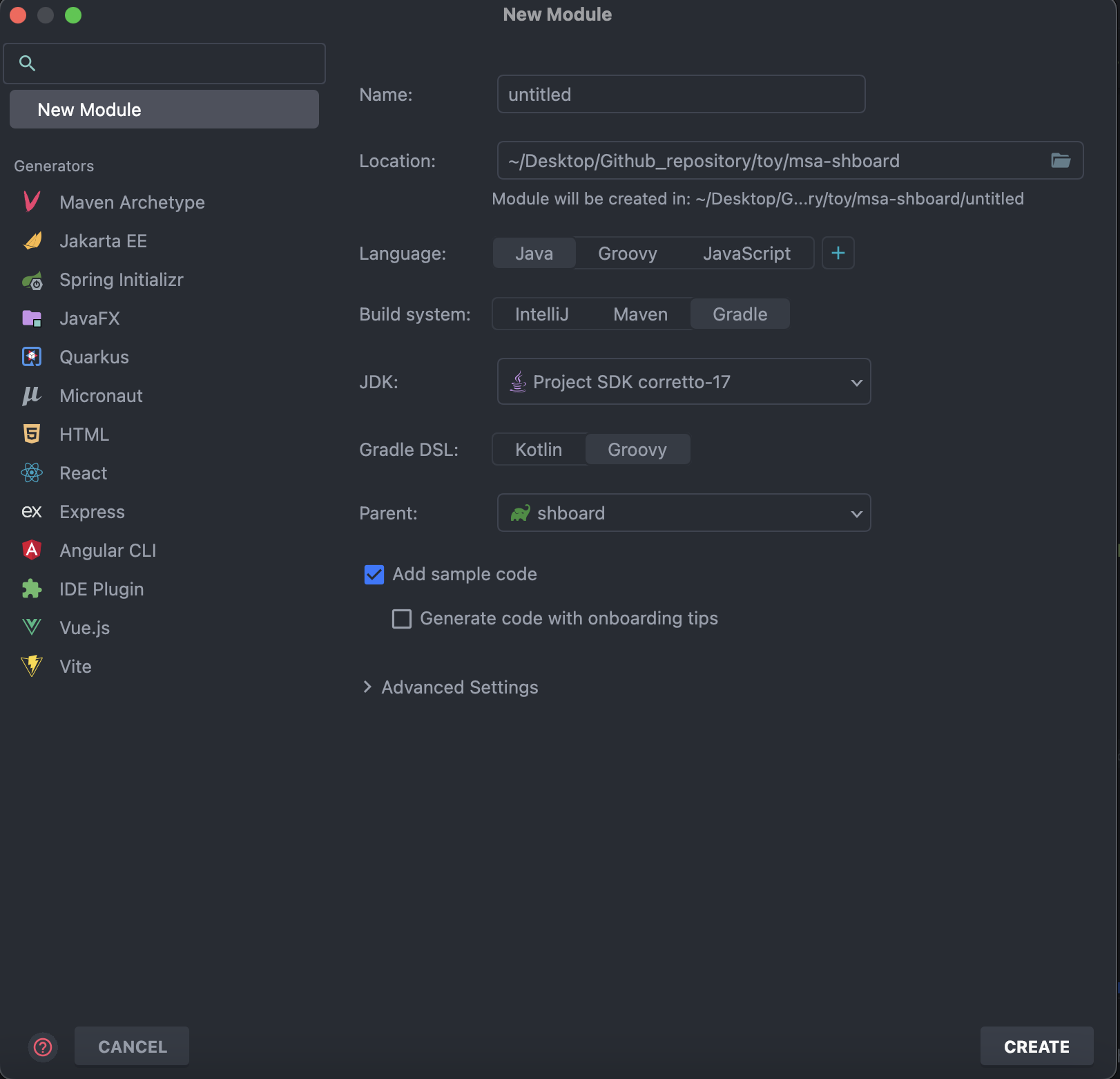This screenshot has width=1120, height=1079.
Task: Select React generator label
Action: click(x=84, y=473)
